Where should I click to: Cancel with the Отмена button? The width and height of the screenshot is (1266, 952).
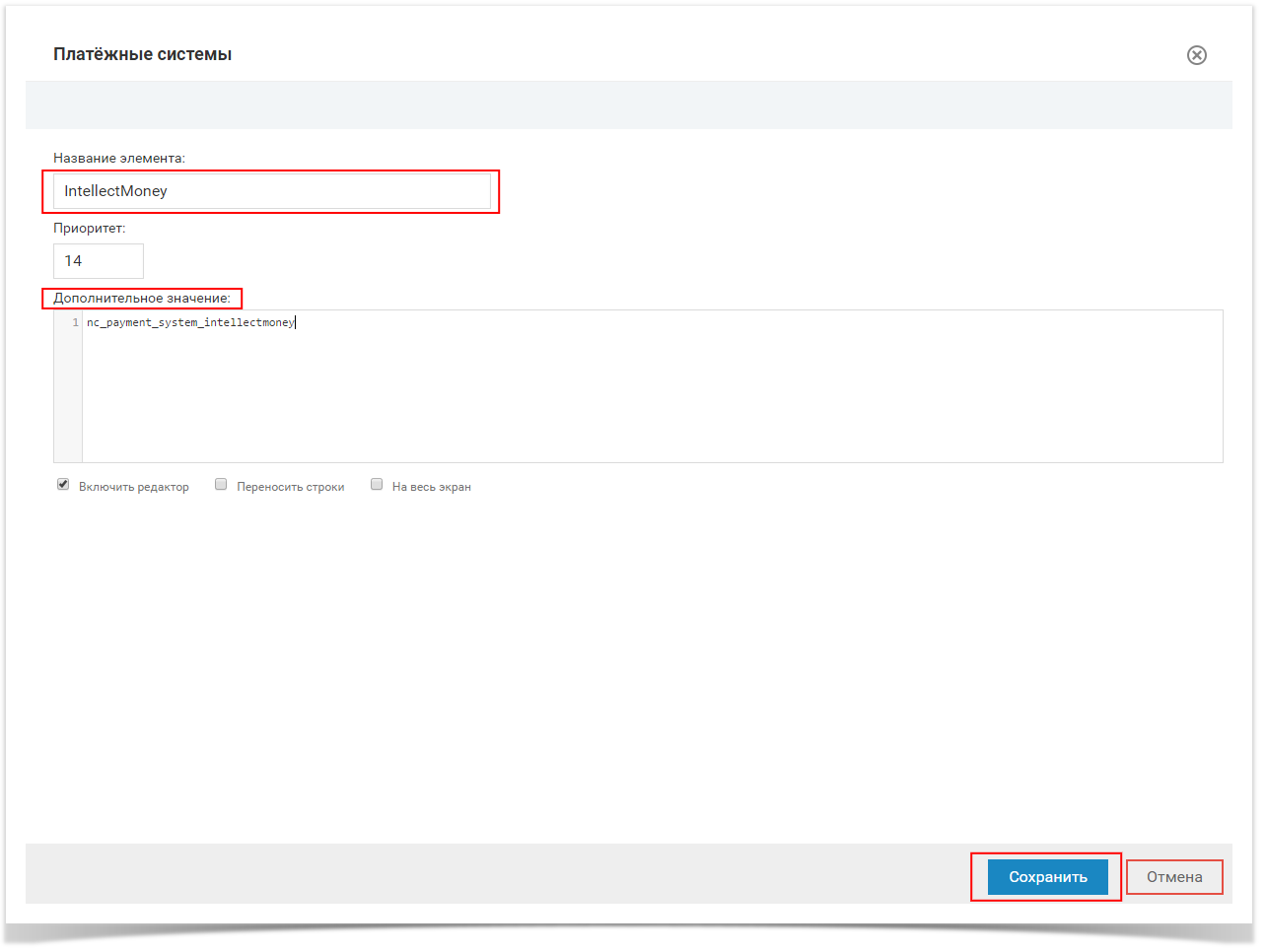[1174, 877]
